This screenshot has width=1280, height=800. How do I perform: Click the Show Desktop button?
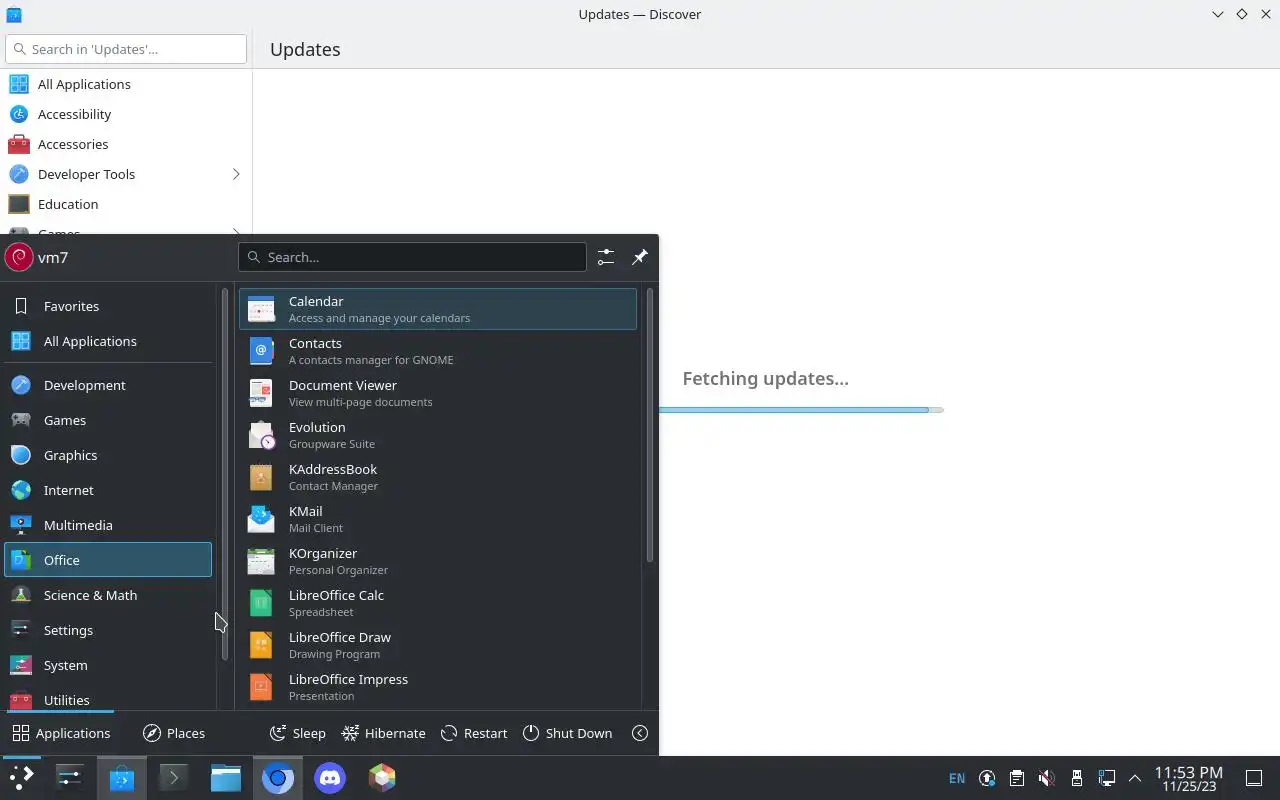pyautogui.click(x=1254, y=778)
